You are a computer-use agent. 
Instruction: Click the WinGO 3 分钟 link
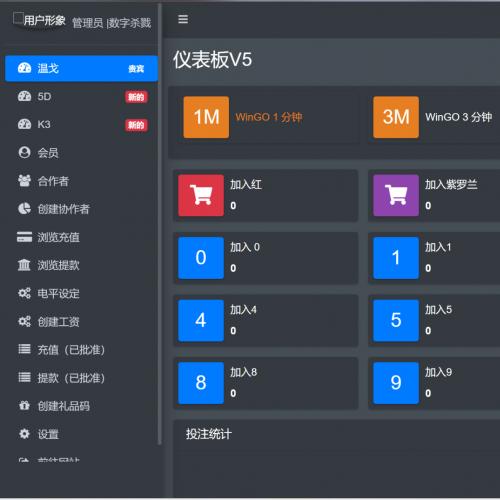458,117
